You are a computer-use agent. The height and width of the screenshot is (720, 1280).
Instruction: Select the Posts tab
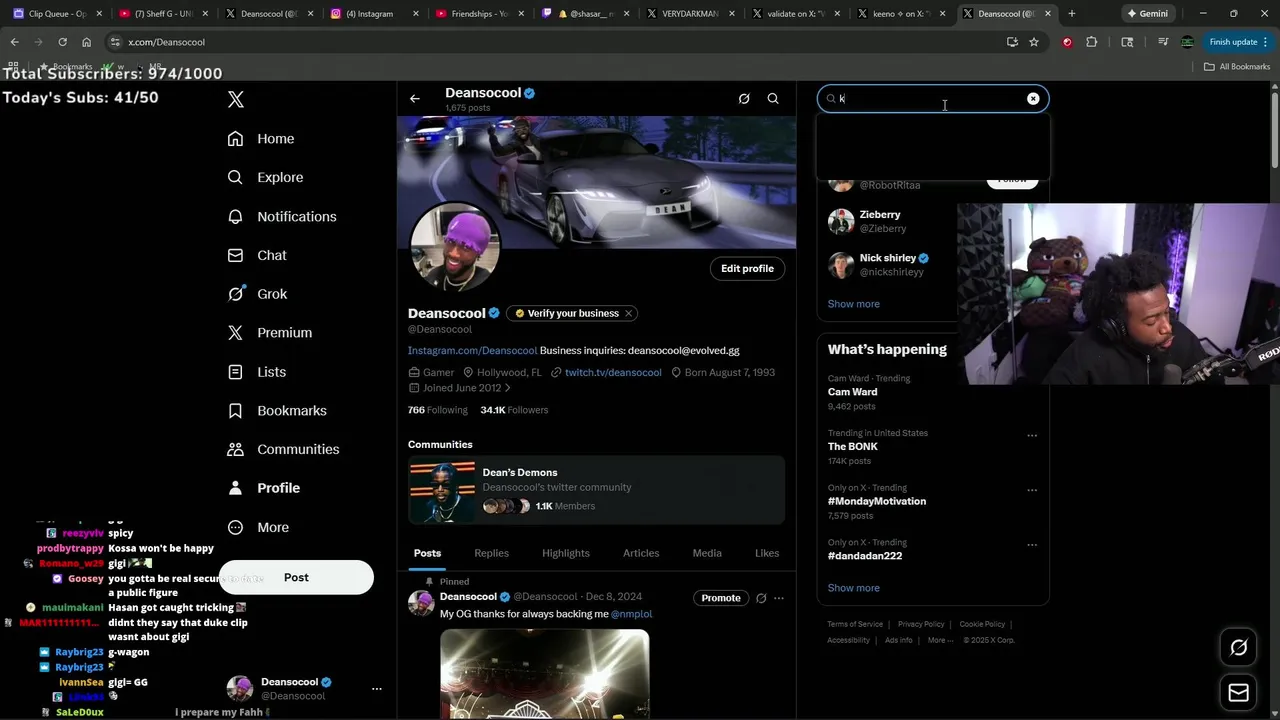[427, 553]
